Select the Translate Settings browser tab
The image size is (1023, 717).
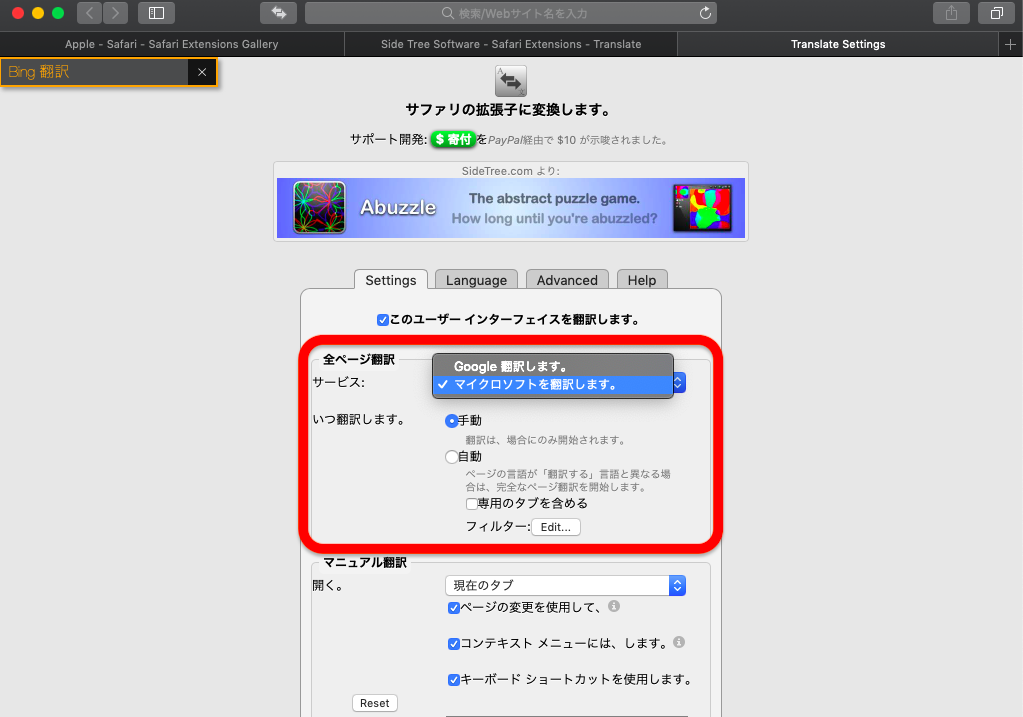coord(838,44)
